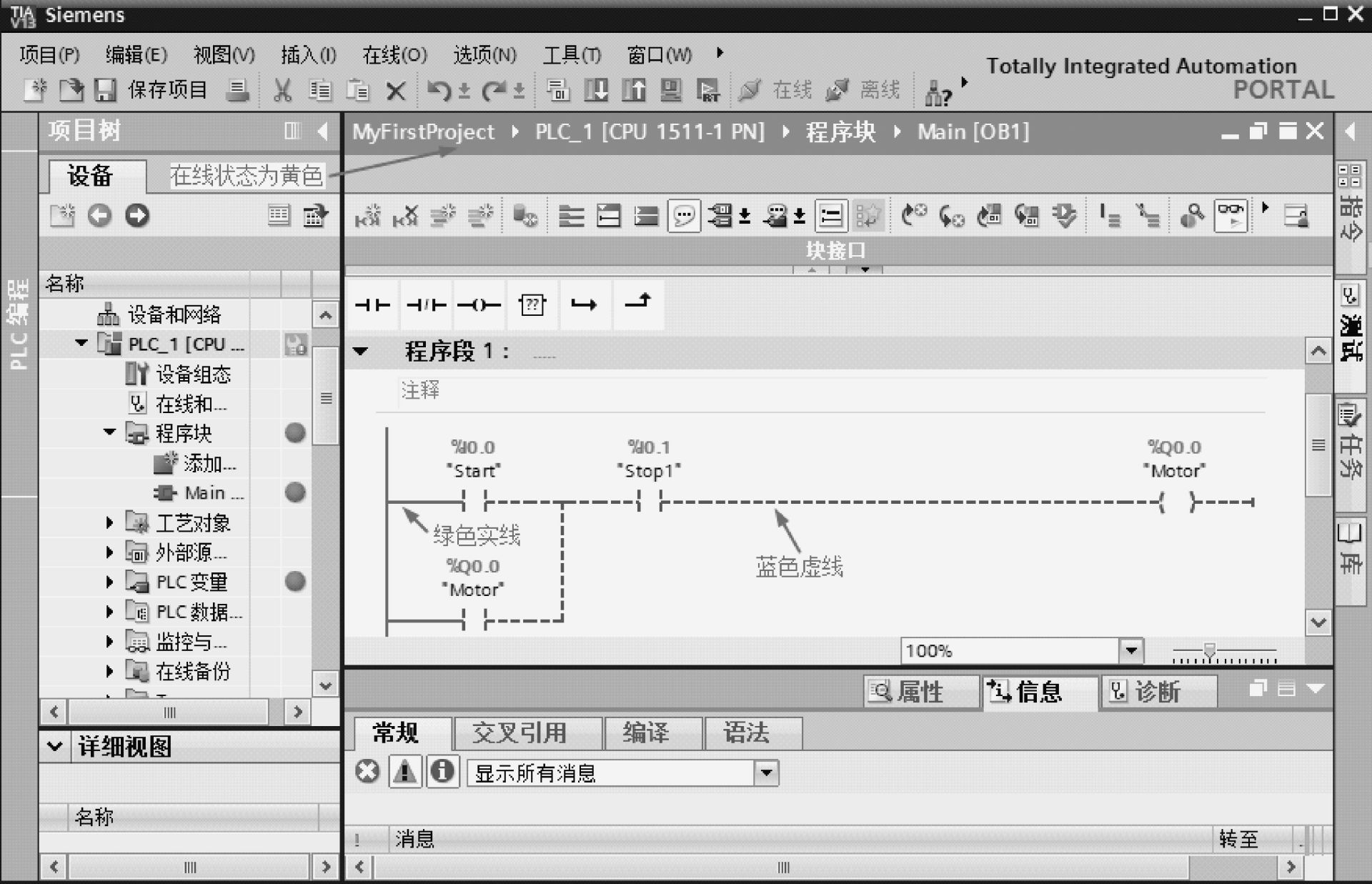Click the 在线 go online button
Viewport: 1372px width, 884px height.
pos(775,90)
